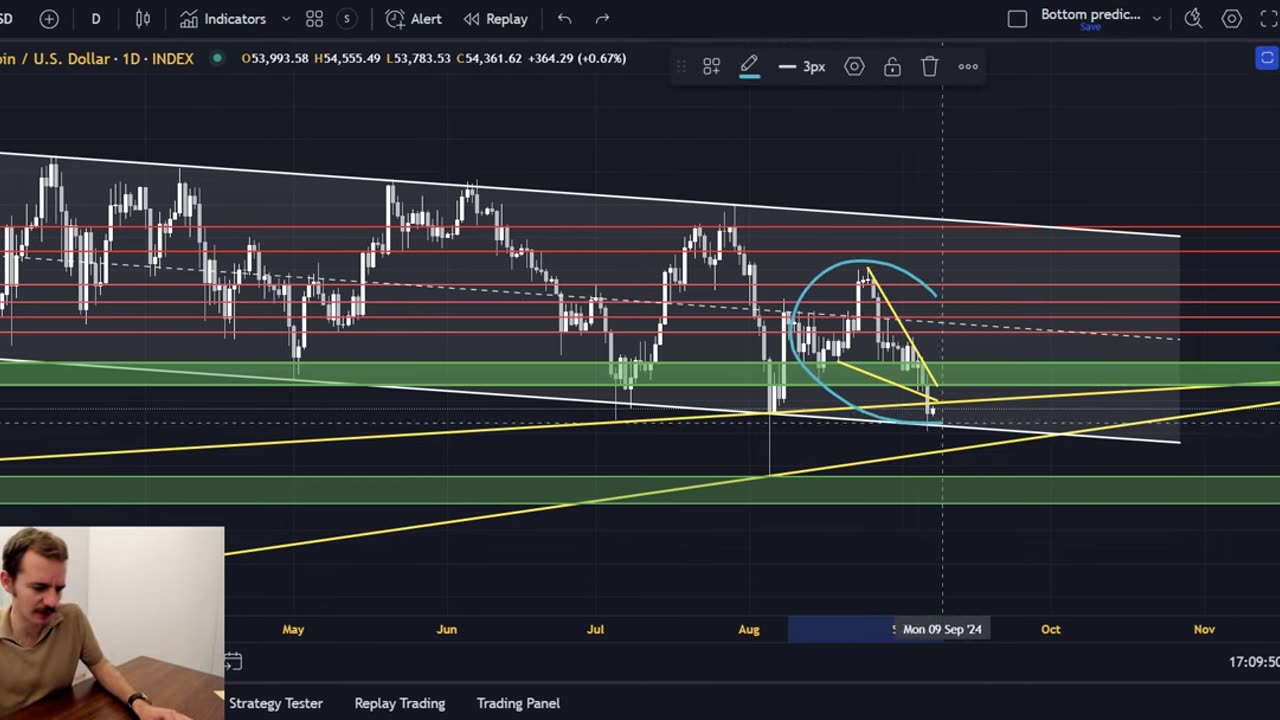Create a new Alert
Screen dimensions: 1280x720
(414, 19)
